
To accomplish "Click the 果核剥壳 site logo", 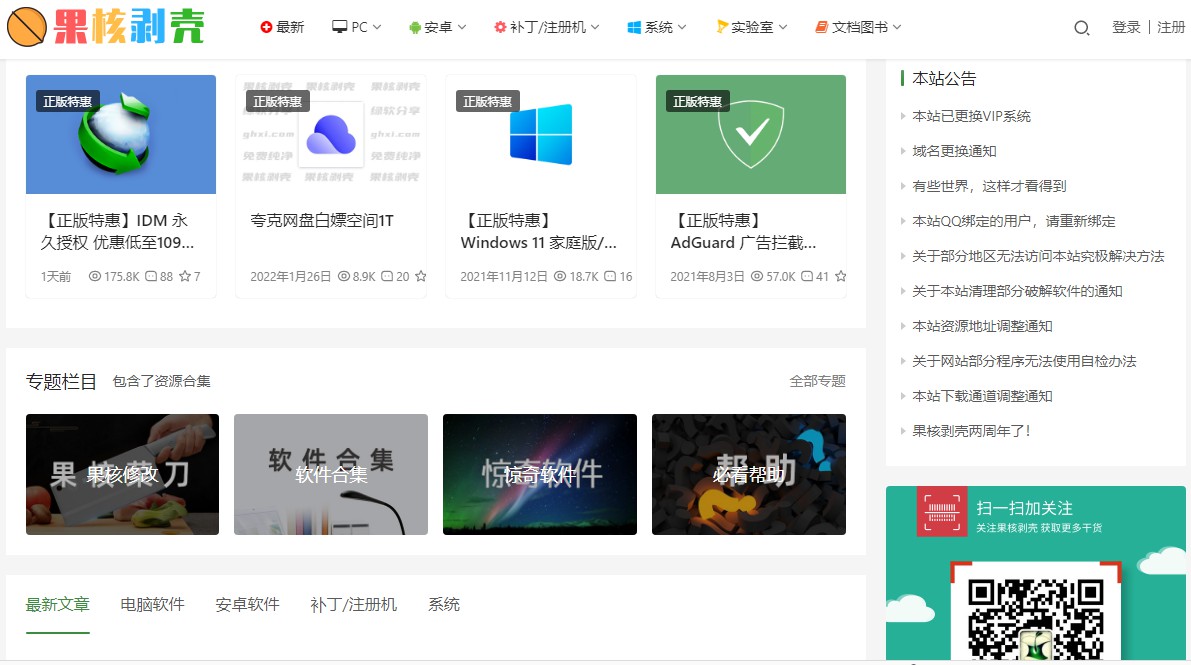I will pyautogui.click(x=106, y=27).
